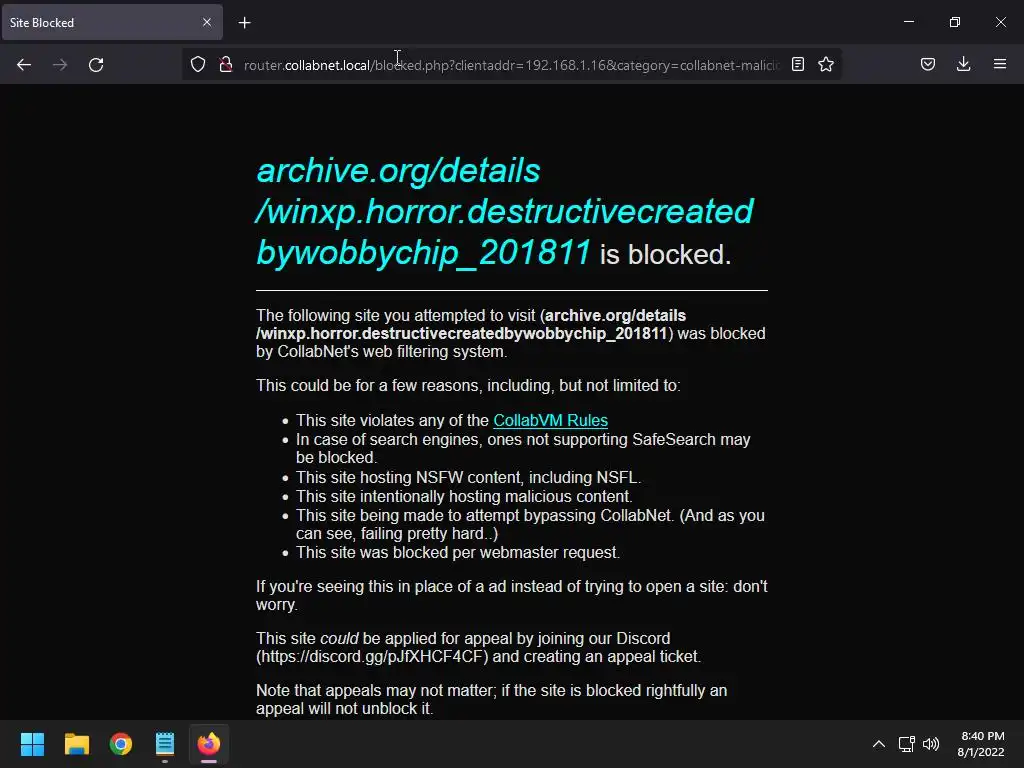Viewport: 1024px width, 768px height.
Task: Bookmark this page with the star
Action: 825,64
